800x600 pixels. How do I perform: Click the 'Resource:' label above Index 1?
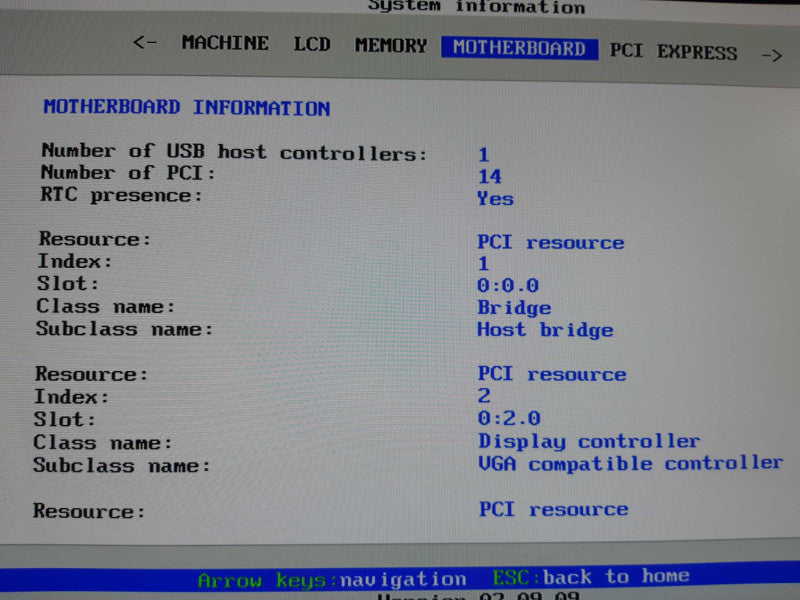click(x=95, y=239)
